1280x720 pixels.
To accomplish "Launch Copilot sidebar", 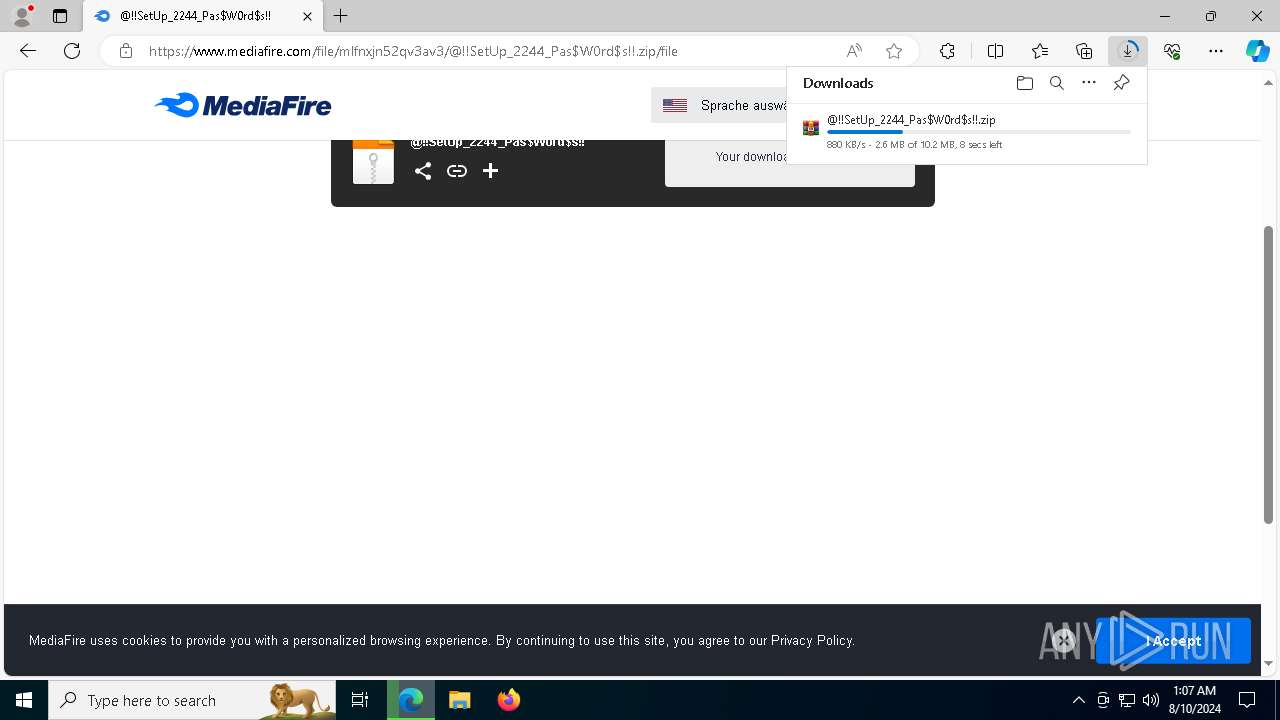I will coord(1257,51).
